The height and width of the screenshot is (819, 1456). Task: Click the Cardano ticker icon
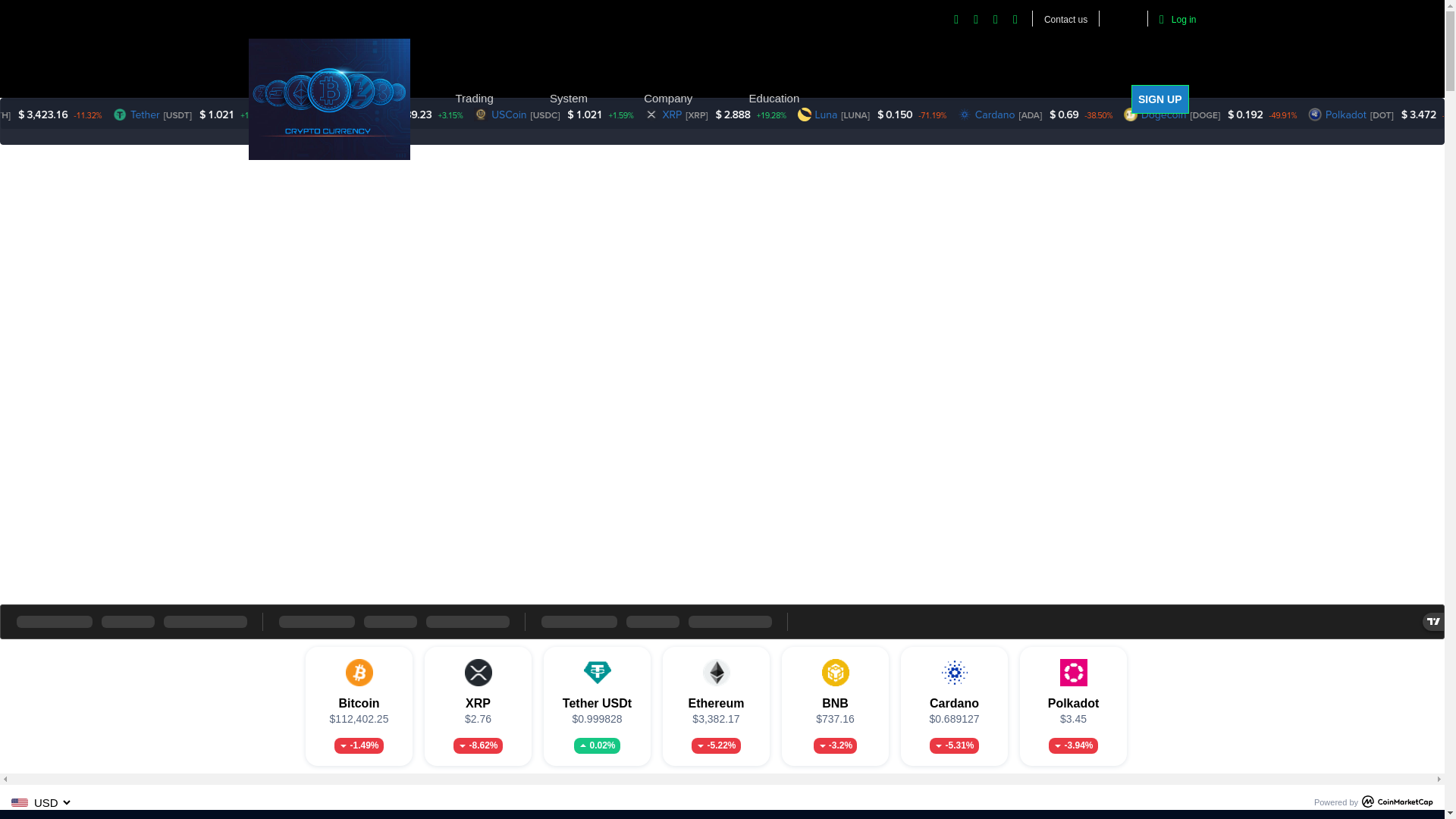point(965,115)
